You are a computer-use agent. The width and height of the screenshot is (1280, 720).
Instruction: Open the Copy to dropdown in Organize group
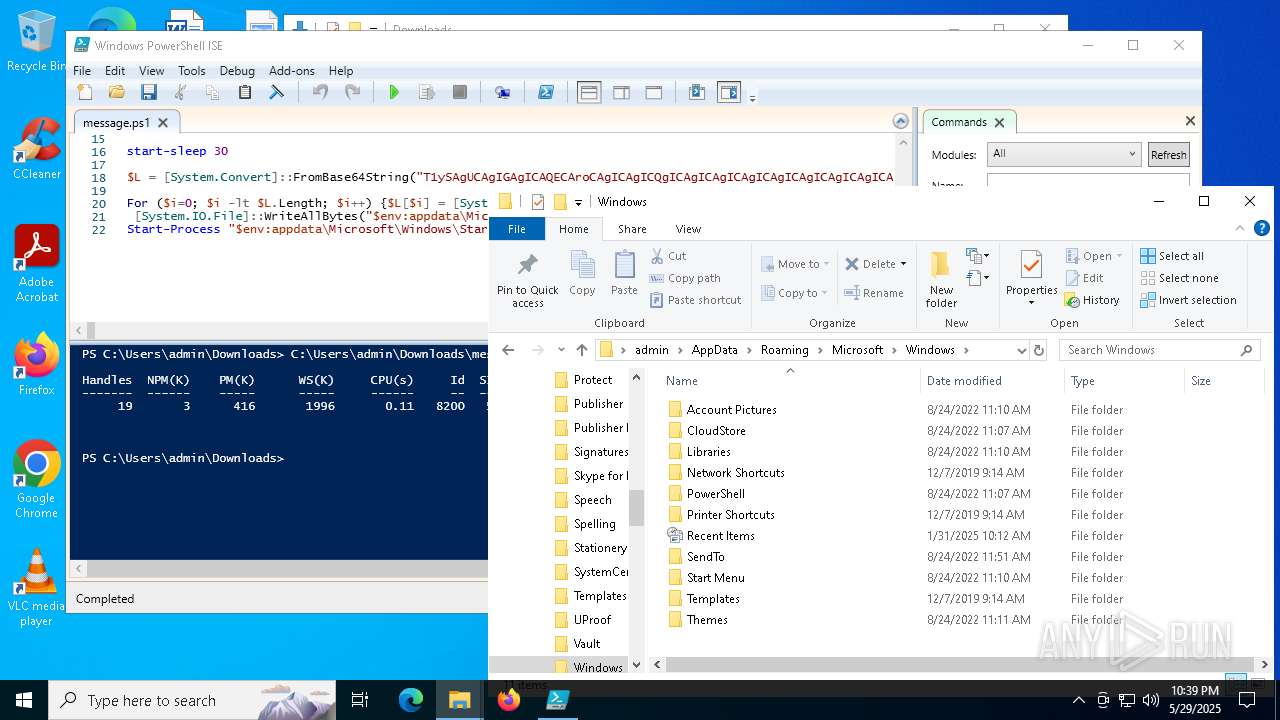(x=796, y=293)
